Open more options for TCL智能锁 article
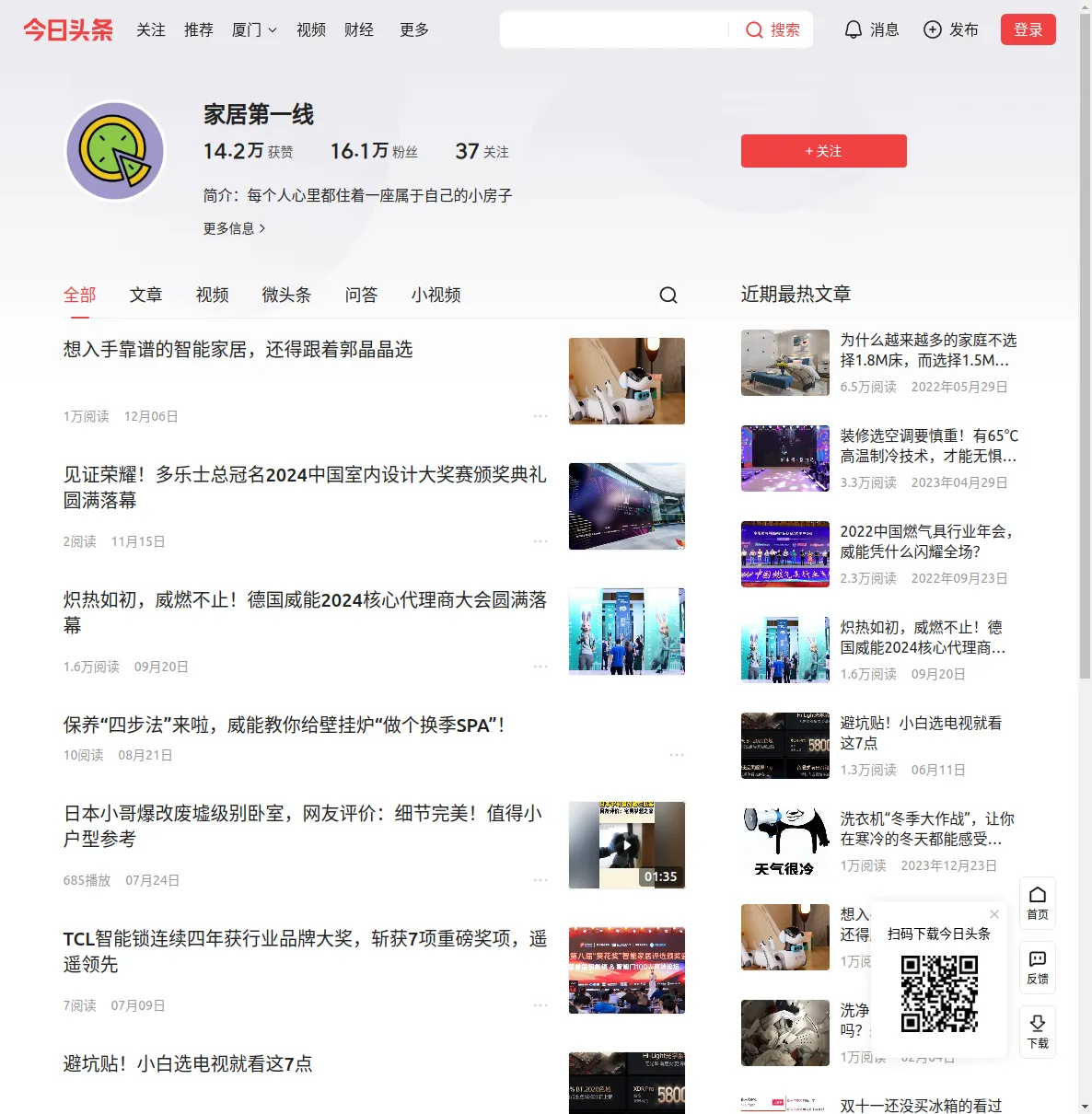This screenshot has width=1092, height=1114. coord(540,1005)
